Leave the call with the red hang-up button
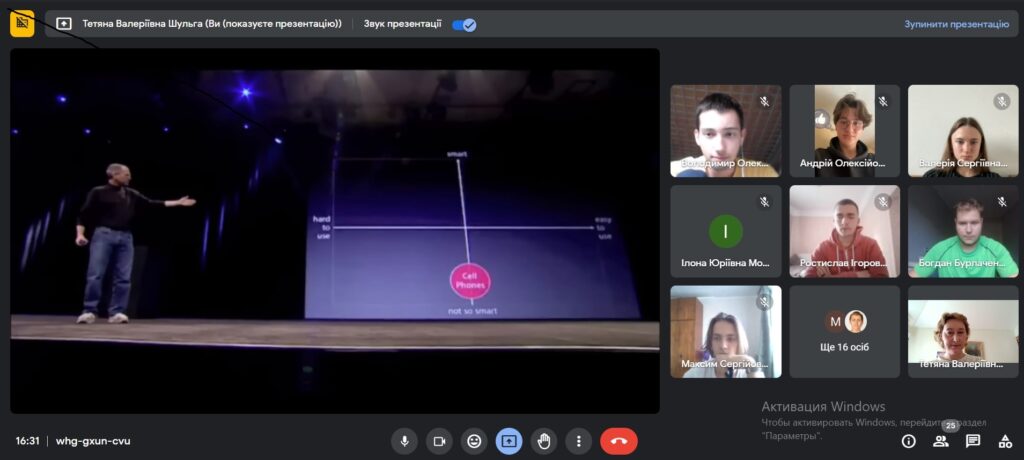Image resolution: width=1024 pixels, height=460 pixels. coord(619,442)
